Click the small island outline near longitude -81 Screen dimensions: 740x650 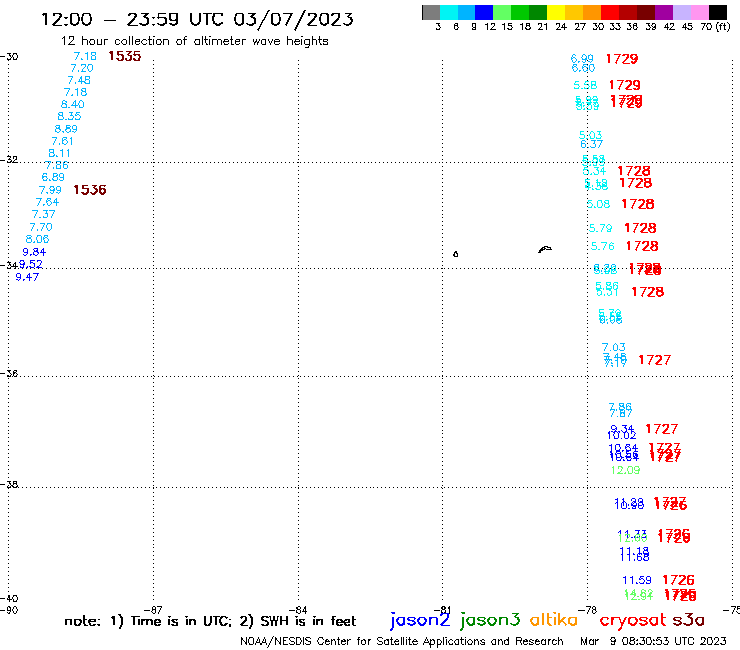click(455, 254)
